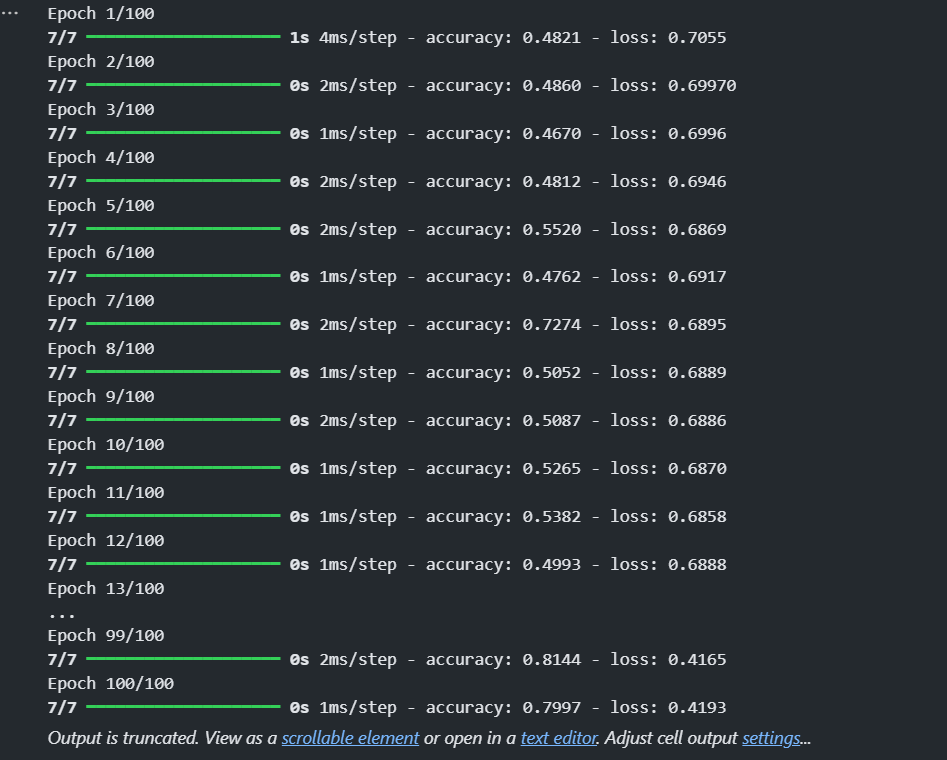The width and height of the screenshot is (947, 760).
Task: Select the Epoch 10/100 line
Action: click(x=106, y=445)
